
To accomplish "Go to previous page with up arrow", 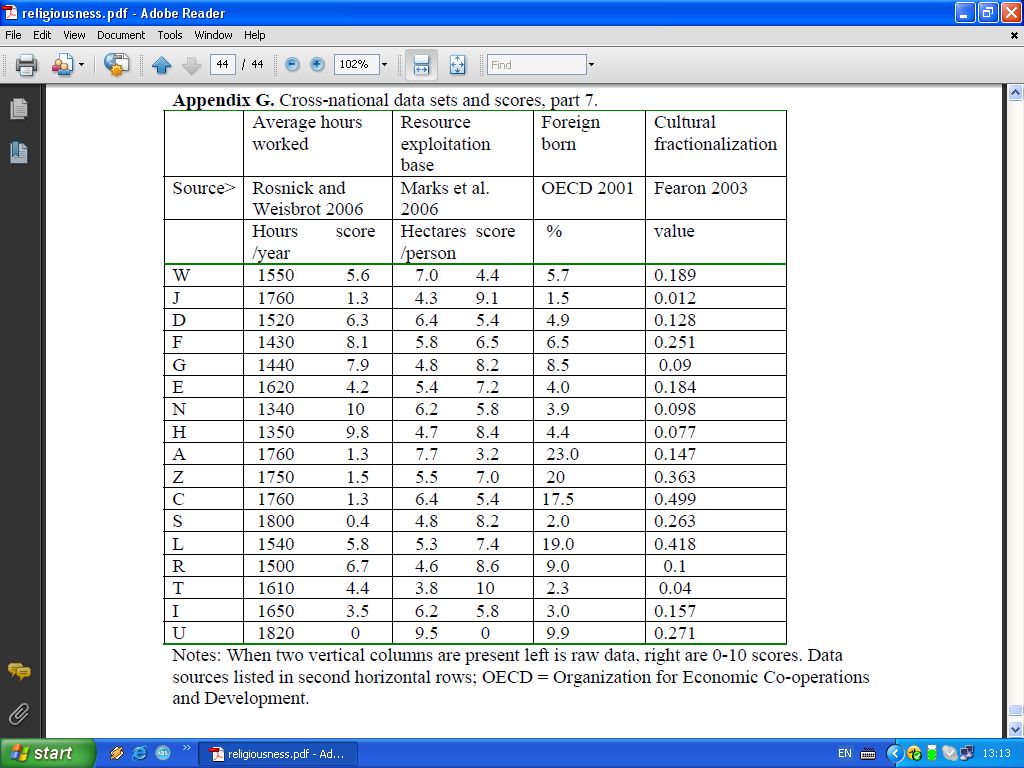I will (162, 65).
